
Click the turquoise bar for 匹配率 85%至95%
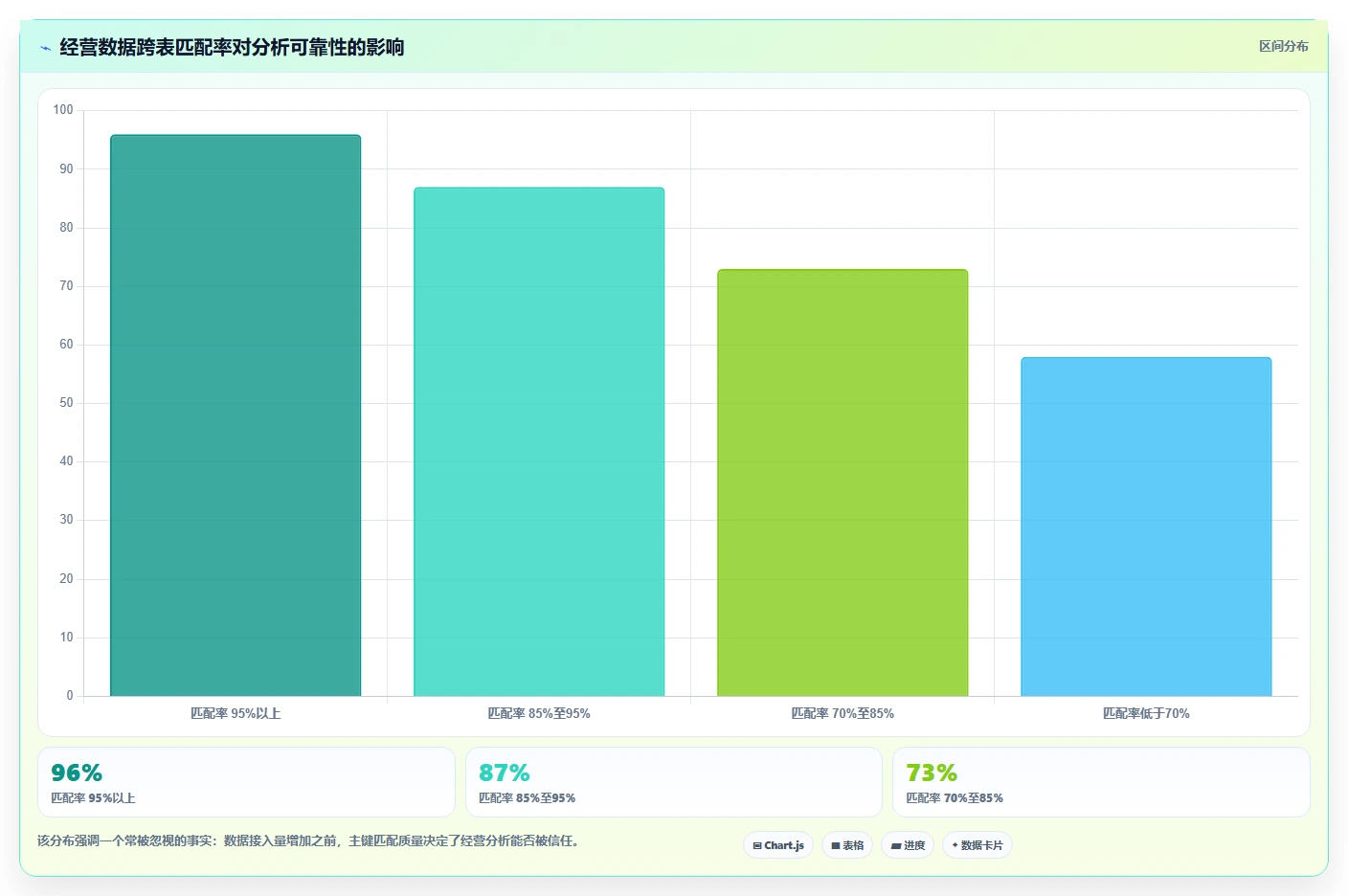click(x=539, y=441)
